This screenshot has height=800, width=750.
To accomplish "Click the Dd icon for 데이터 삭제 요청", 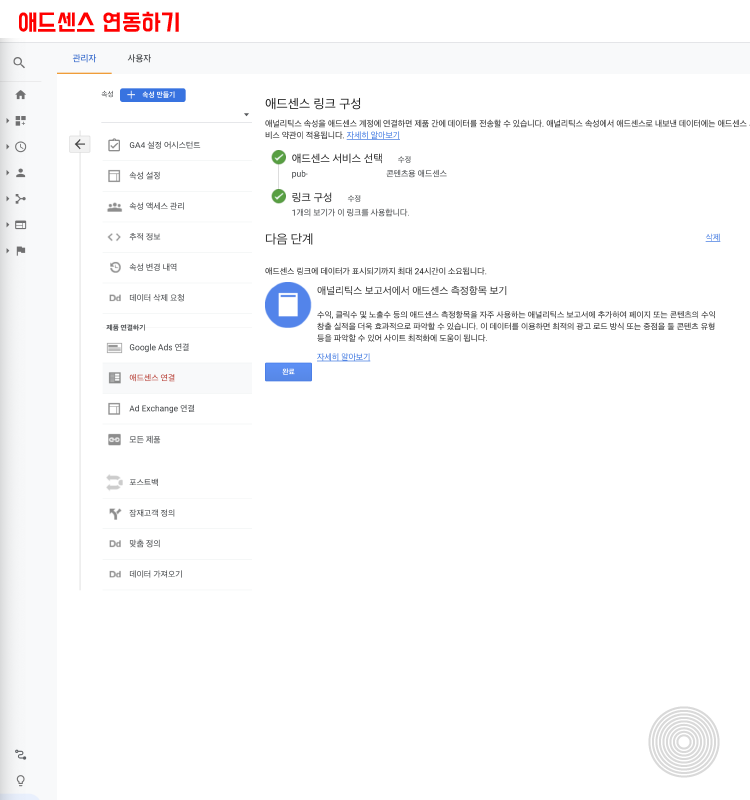I will (115, 298).
